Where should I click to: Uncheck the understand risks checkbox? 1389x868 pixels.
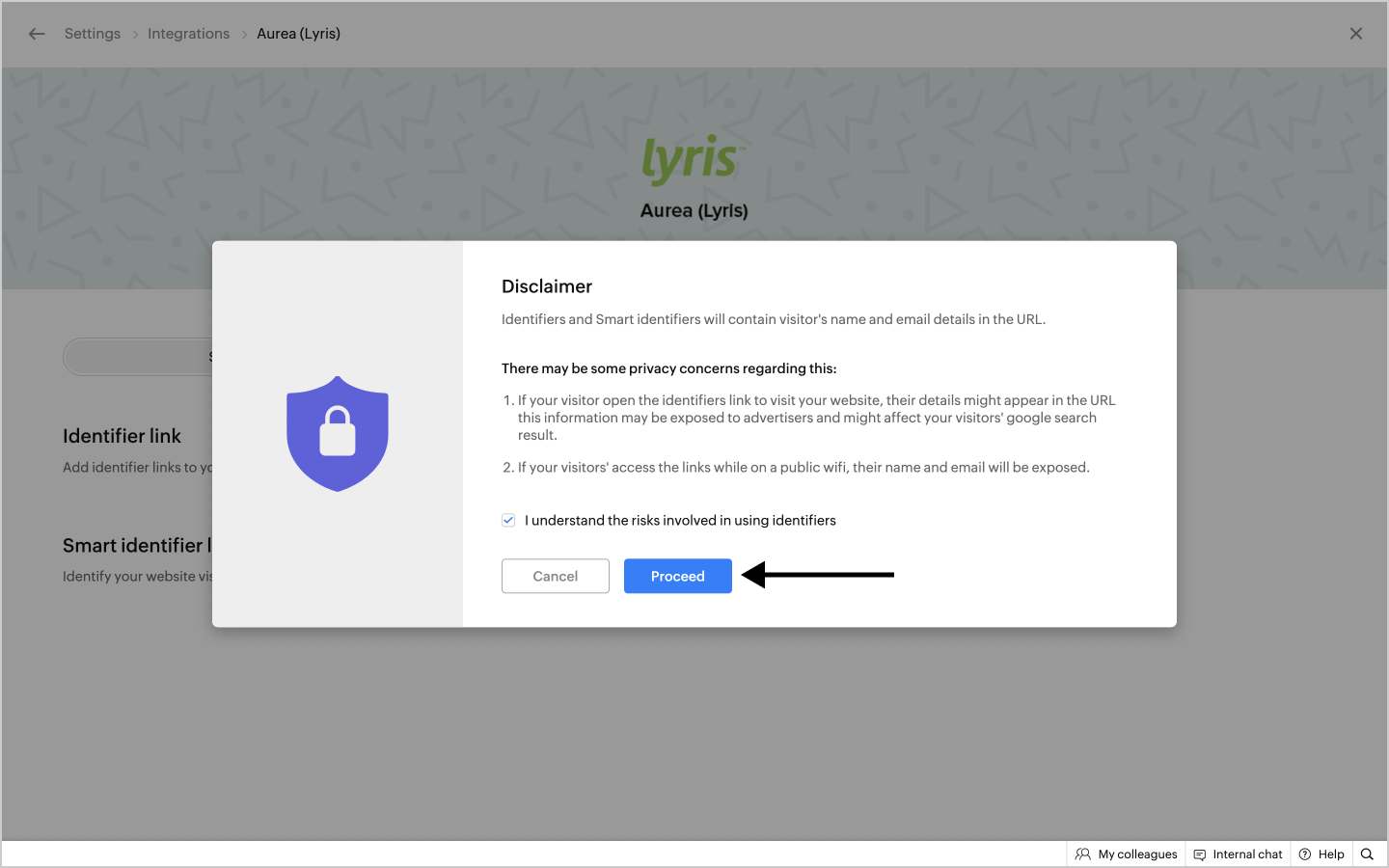click(x=508, y=520)
